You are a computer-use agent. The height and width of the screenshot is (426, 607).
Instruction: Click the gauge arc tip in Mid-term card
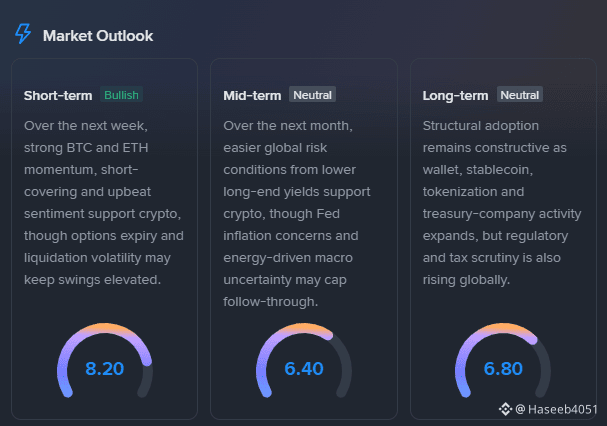point(329,335)
